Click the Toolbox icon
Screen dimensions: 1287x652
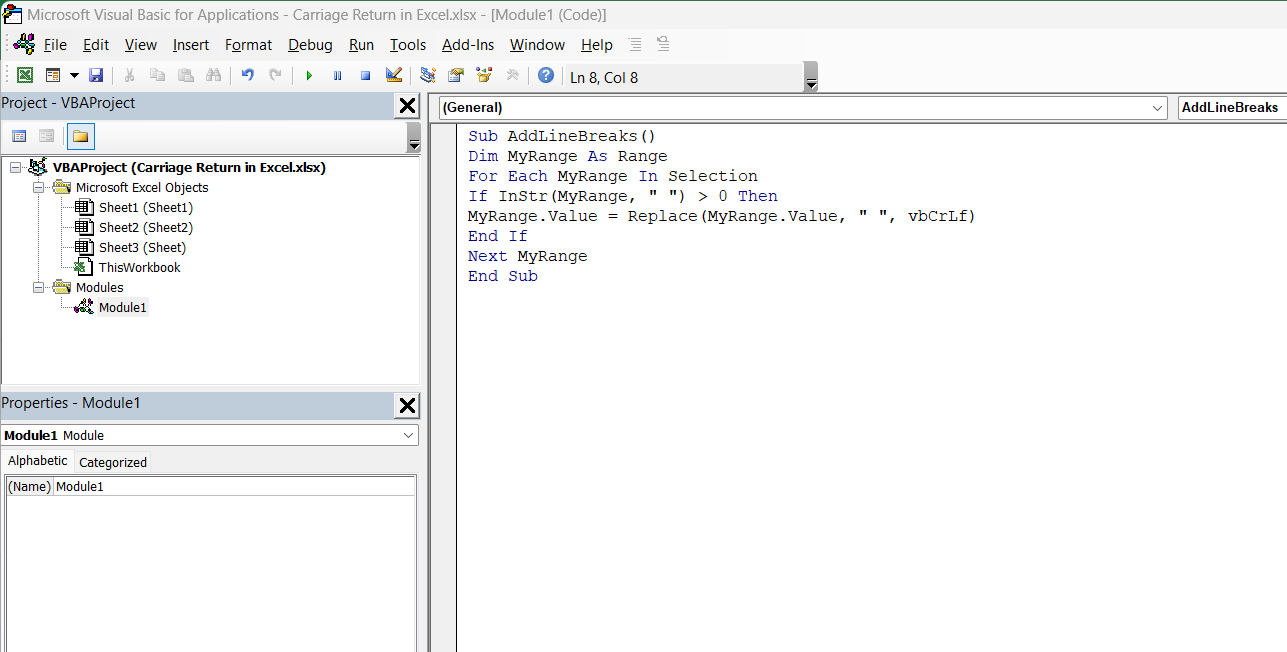(x=512, y=76)
